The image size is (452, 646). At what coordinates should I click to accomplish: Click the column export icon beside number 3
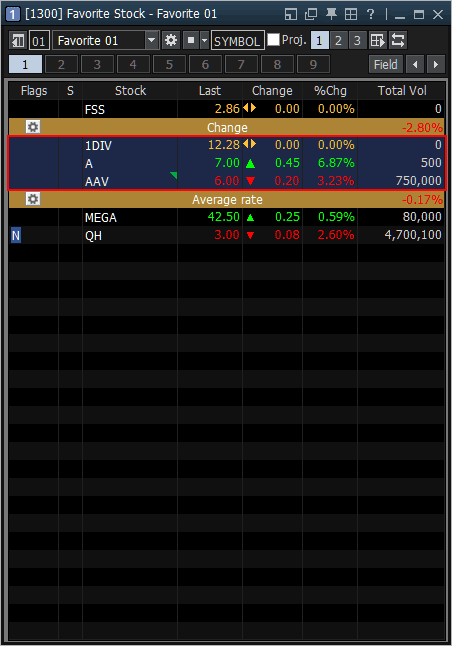pyautogui.click(x=378, y=40)
